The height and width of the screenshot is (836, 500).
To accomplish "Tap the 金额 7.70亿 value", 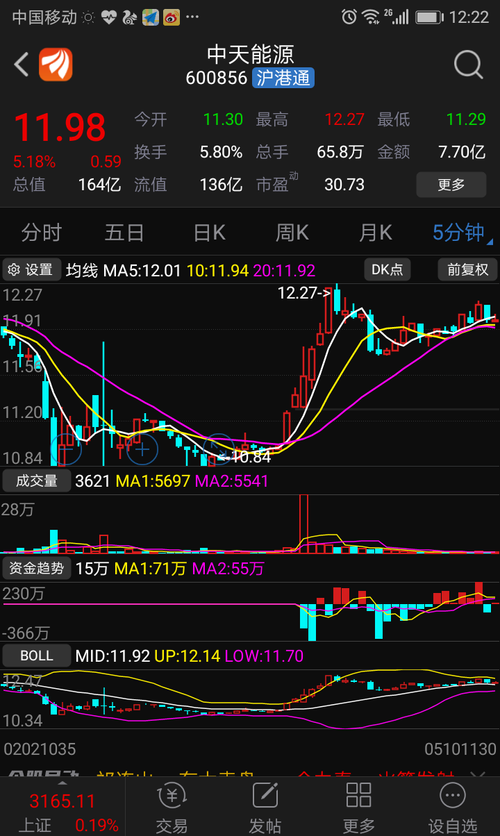I will [462, 152].
